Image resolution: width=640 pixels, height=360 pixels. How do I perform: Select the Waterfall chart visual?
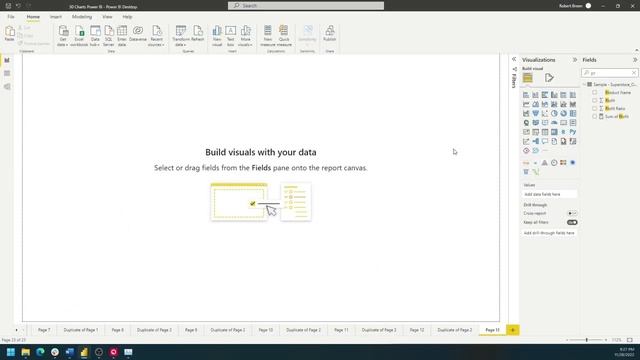click(526, 113)
